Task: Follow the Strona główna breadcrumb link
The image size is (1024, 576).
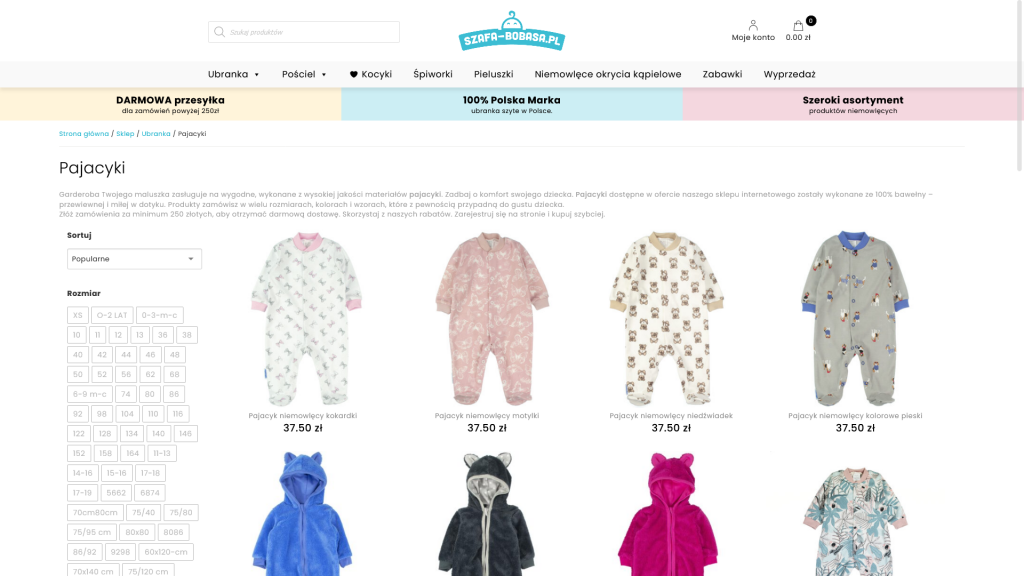Action: [84, 134]
